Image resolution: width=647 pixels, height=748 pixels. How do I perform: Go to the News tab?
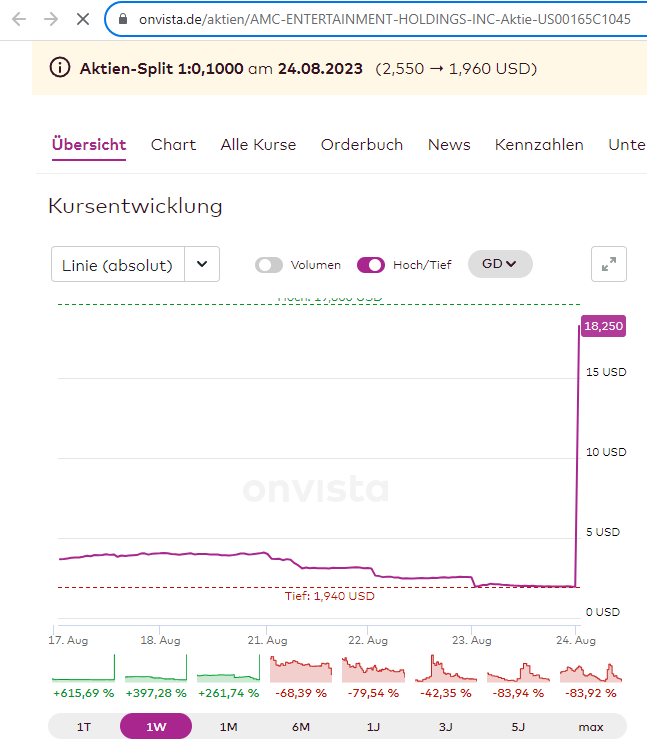(449, 145)
